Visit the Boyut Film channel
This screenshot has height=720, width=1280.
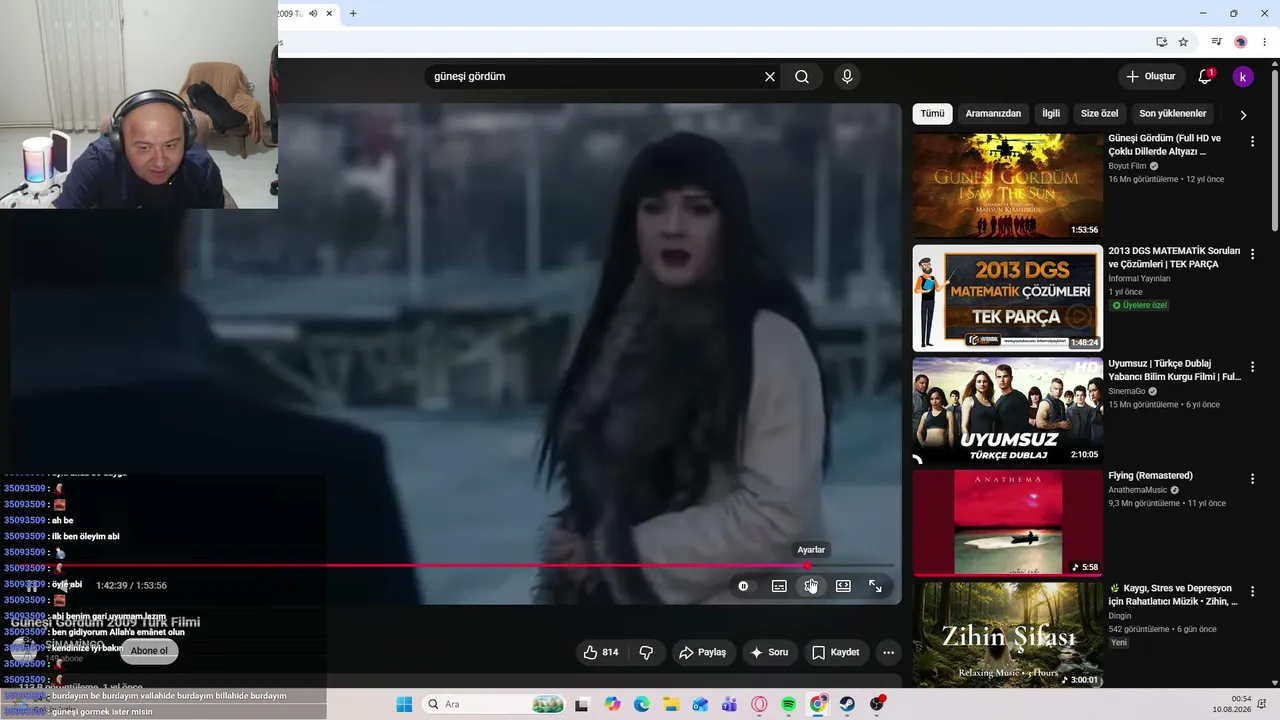(x=1127, y=166)
